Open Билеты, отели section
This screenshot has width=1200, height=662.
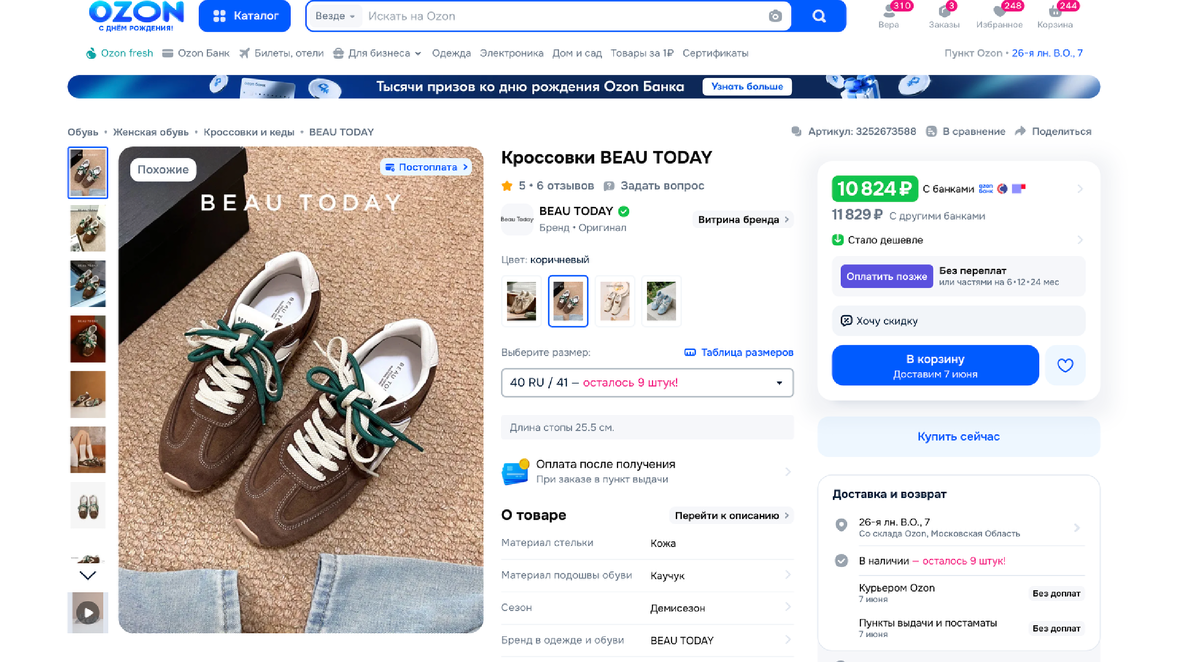coord(281,53)
